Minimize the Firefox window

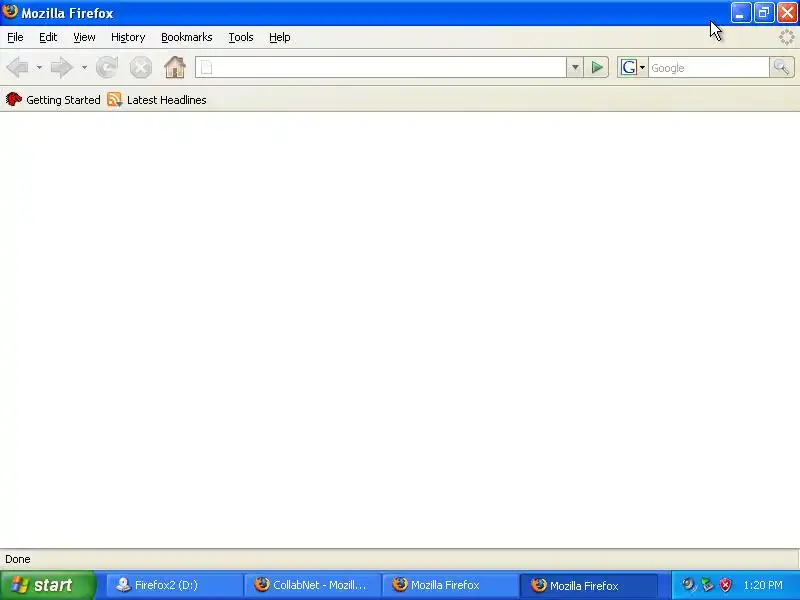point(741,13)
